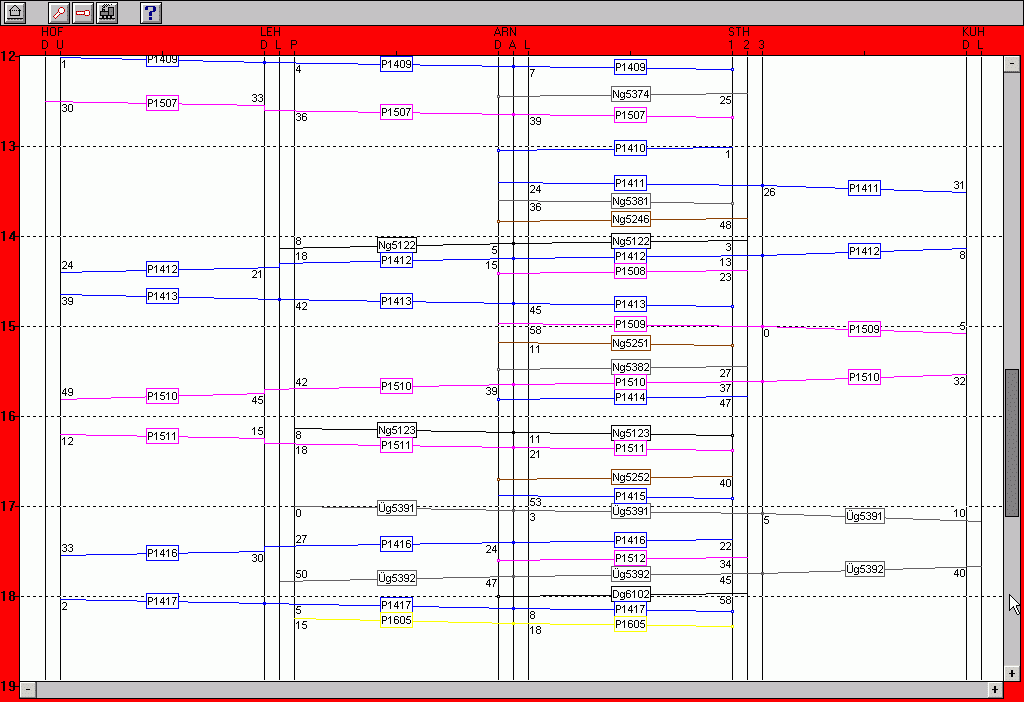Click the horizontal scrollbar track
Image resolution: width=1024 pixels, height=702 pixels.
pyautogui.click(x=511, y=689)
